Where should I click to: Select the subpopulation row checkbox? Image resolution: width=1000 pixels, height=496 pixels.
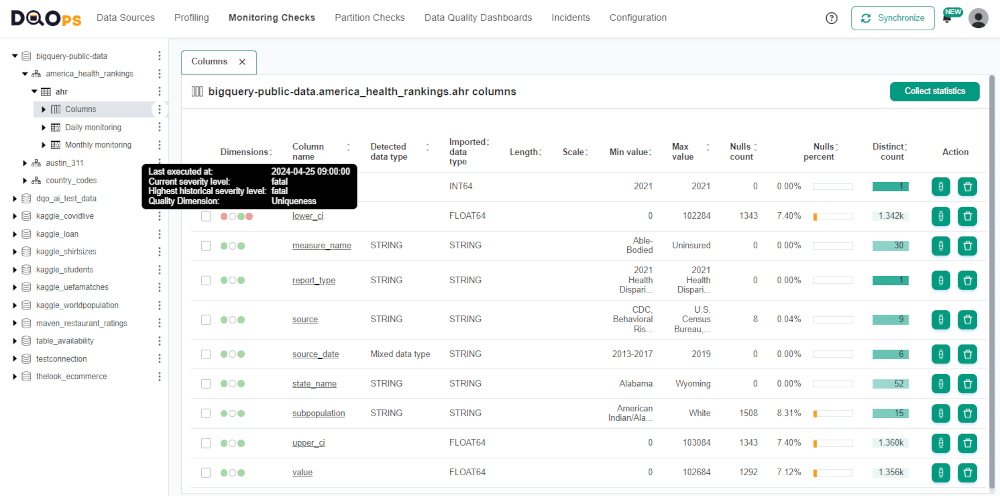coord(206,413)
